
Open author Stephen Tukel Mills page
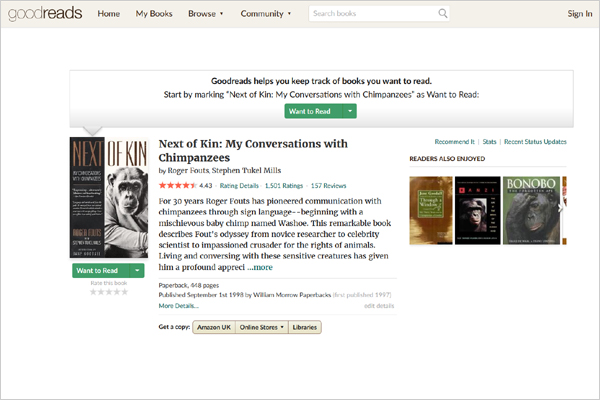[246, 170]
